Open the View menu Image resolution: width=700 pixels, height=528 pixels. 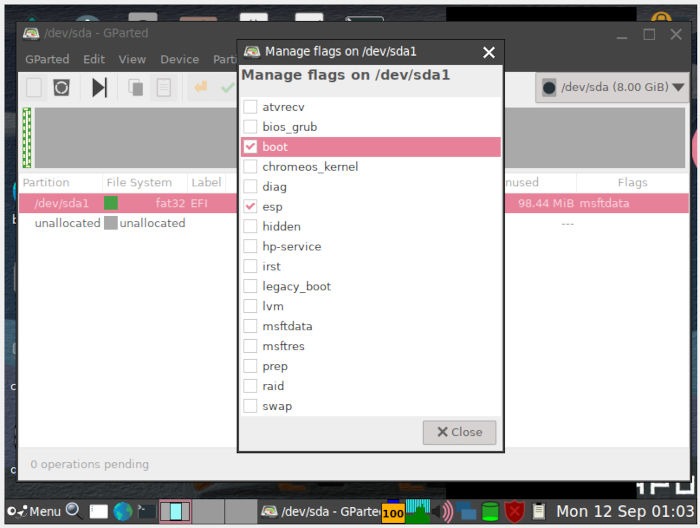[132, 59]
